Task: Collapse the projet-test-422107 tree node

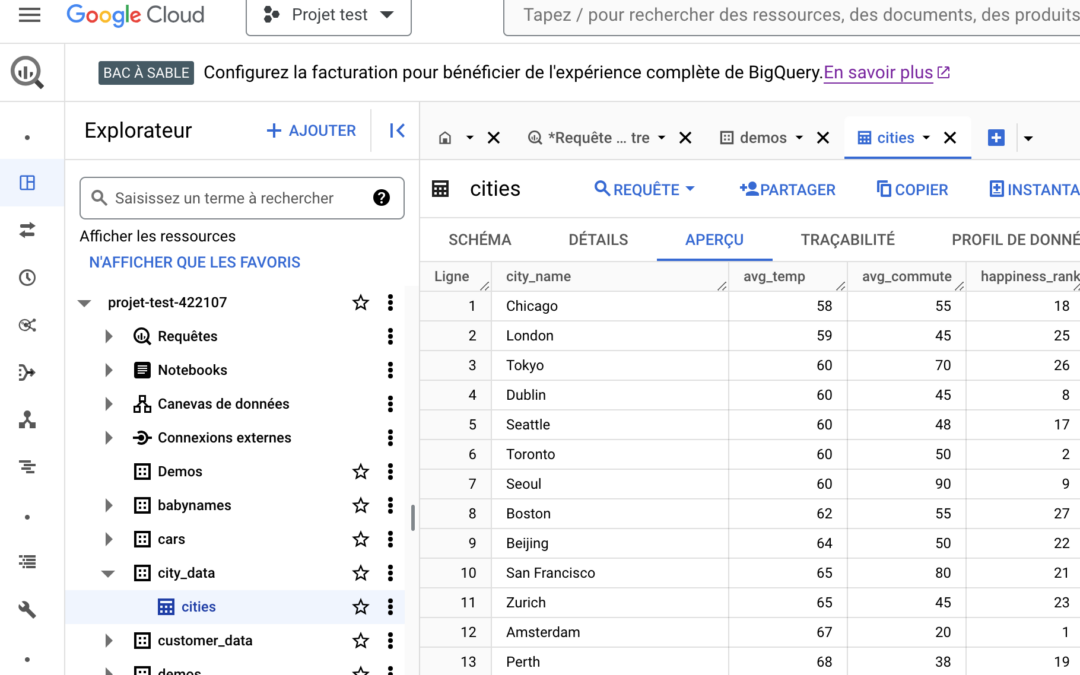Action: (x=85, y=303)
